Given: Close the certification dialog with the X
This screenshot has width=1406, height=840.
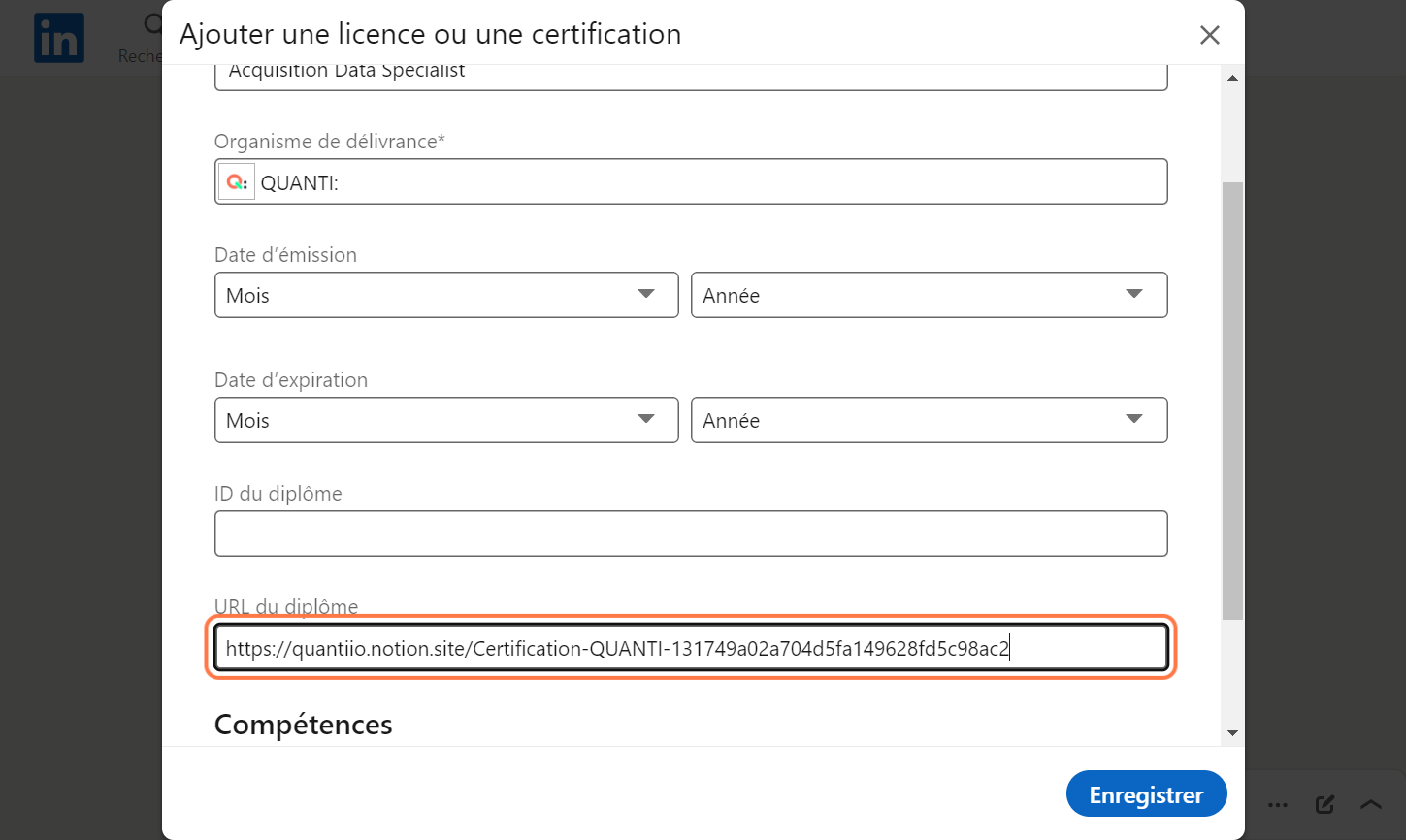Looking at the screenshot, I should [x=1209, y=35].
